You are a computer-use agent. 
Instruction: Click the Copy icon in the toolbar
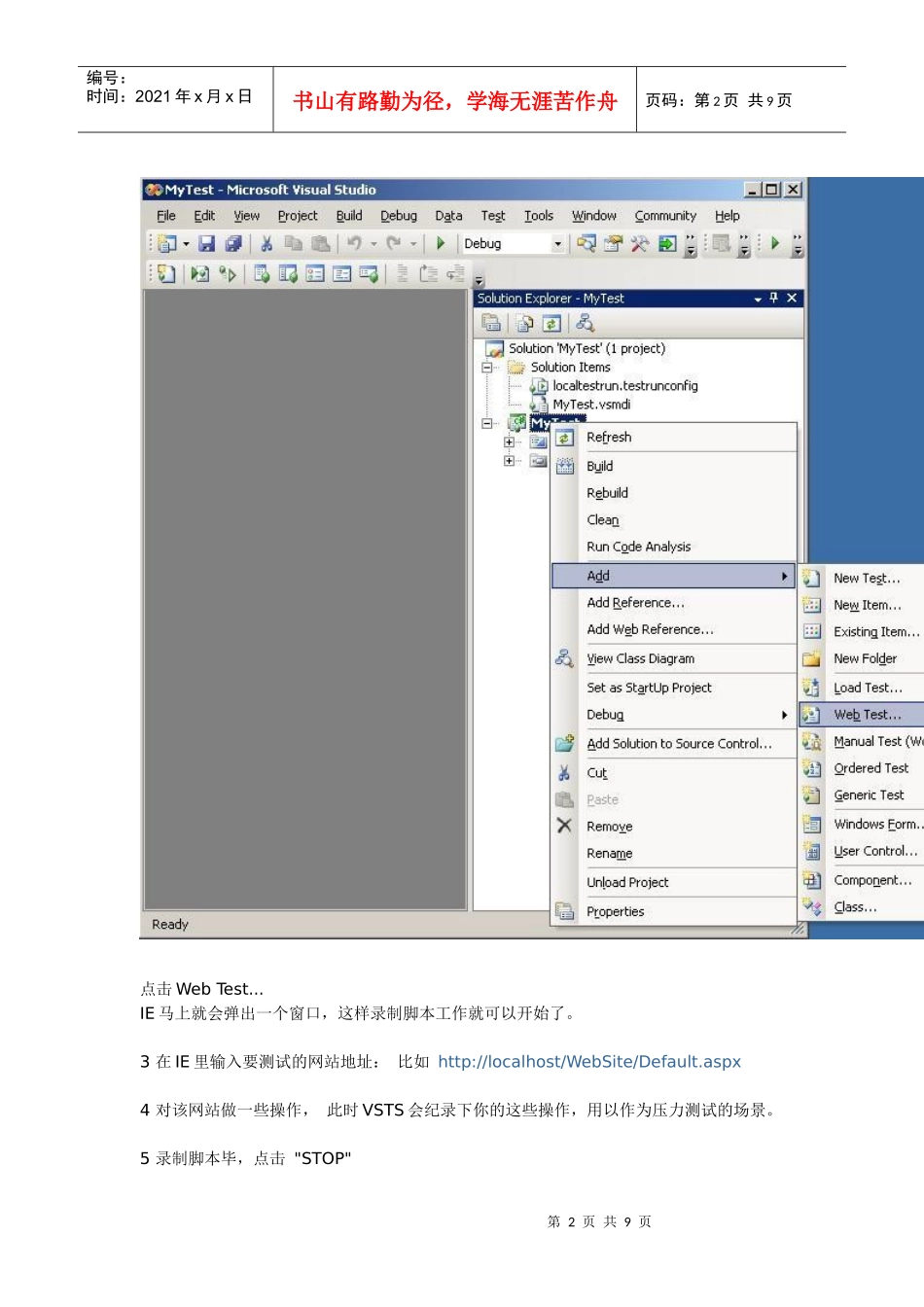(293, 244)
